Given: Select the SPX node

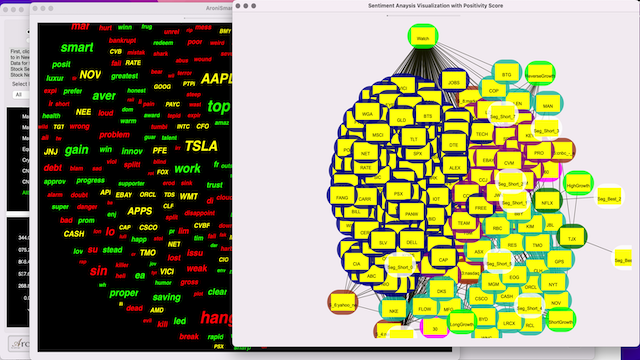Looking at the screenshot, I should point(418,153).
